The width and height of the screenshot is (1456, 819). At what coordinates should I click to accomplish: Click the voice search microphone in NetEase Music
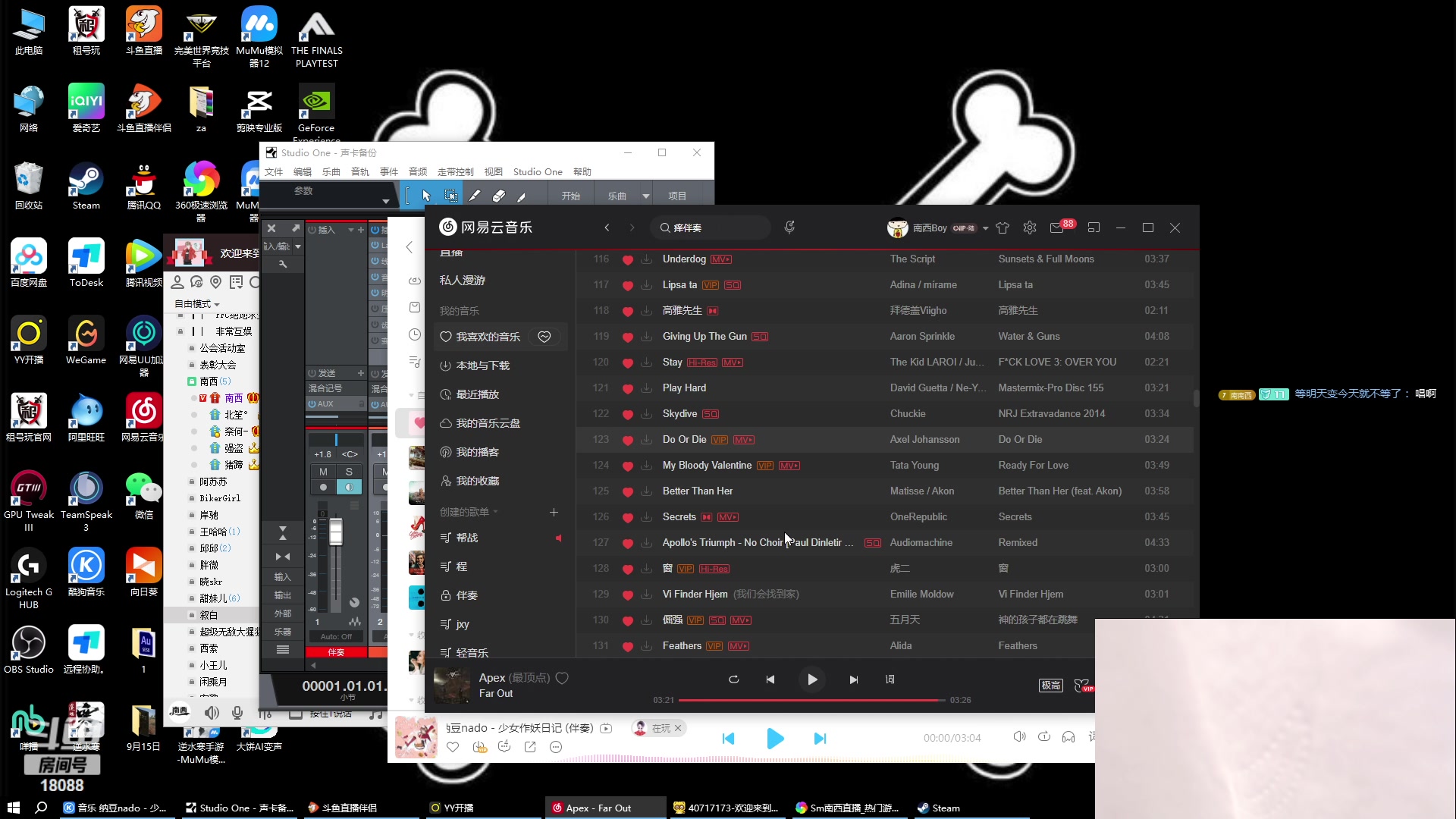pyautogui.click(x=789, y=227)
